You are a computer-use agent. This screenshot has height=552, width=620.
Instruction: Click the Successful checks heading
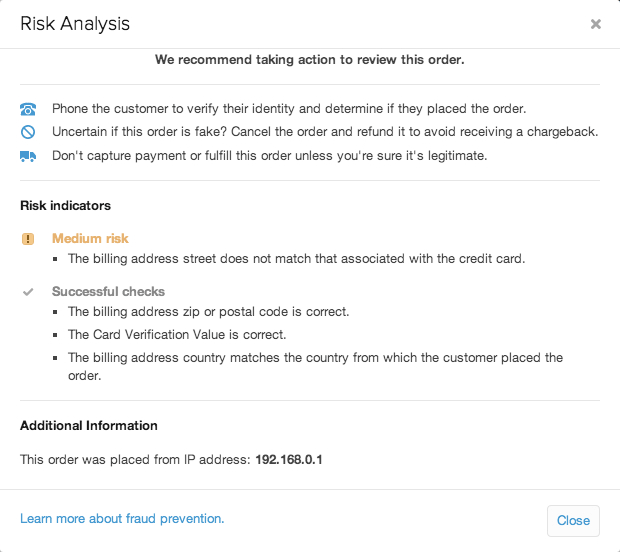tap(108, 292)
